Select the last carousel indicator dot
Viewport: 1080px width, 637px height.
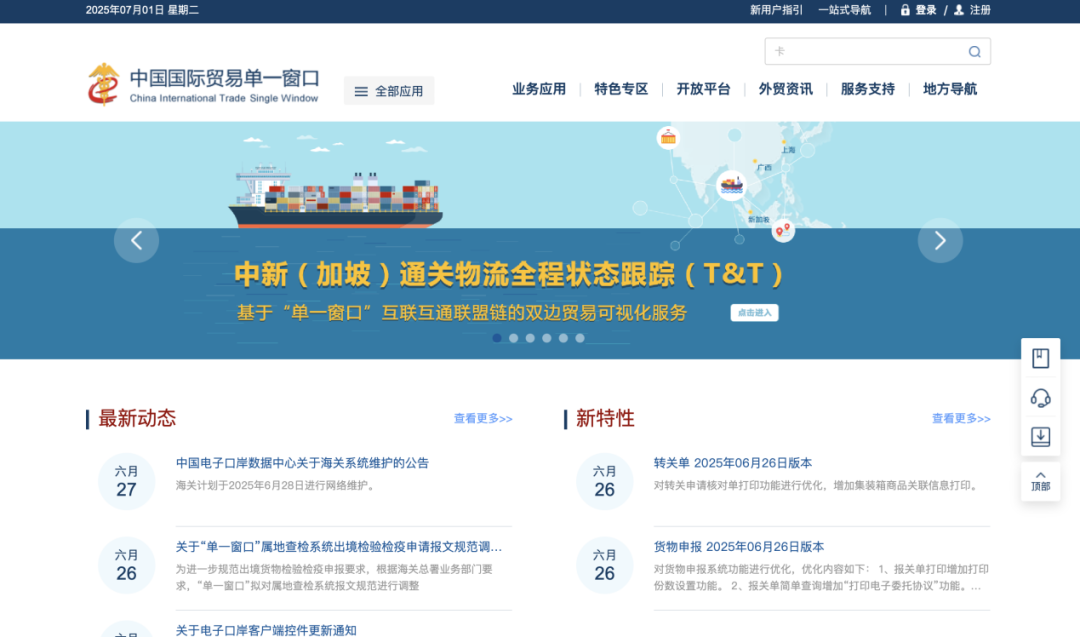(578, 338)
